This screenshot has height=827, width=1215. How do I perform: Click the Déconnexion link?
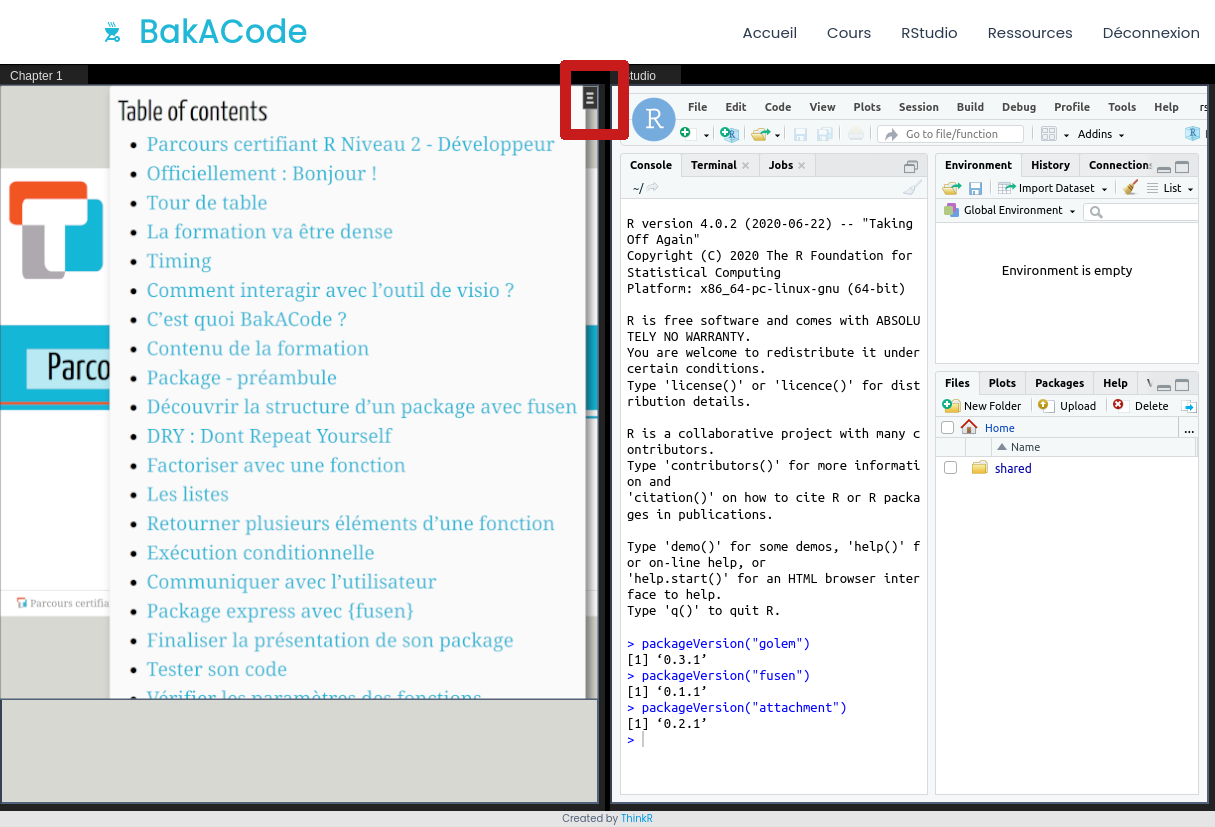click(1151, 33)
